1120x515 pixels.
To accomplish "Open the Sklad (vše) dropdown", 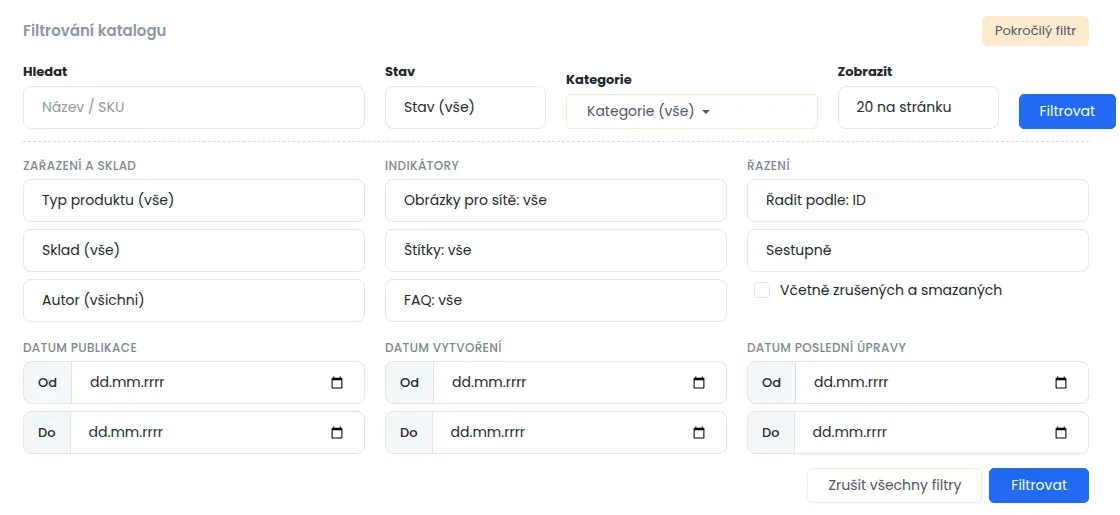I will tap(194, 251).
